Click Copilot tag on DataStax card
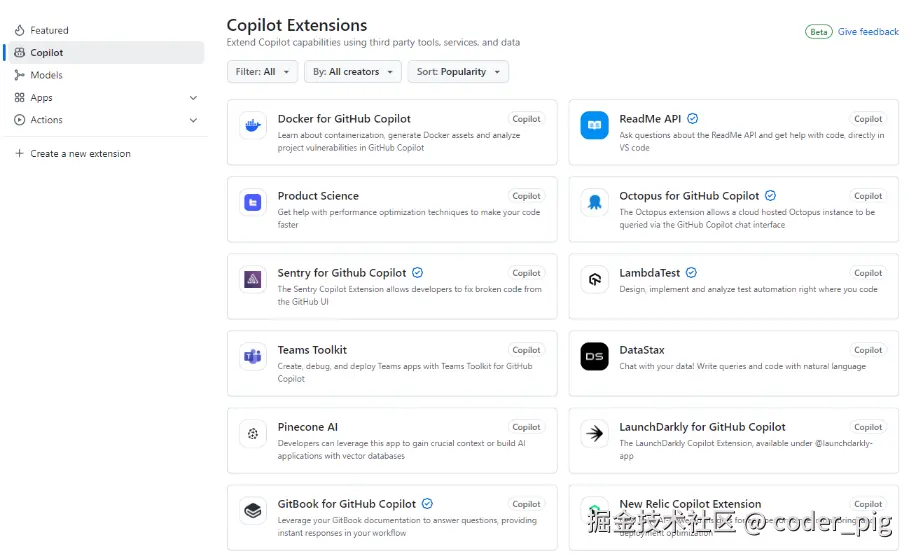Image resolution: width=909 pixels, height=555 pixels. click(868, 350)
